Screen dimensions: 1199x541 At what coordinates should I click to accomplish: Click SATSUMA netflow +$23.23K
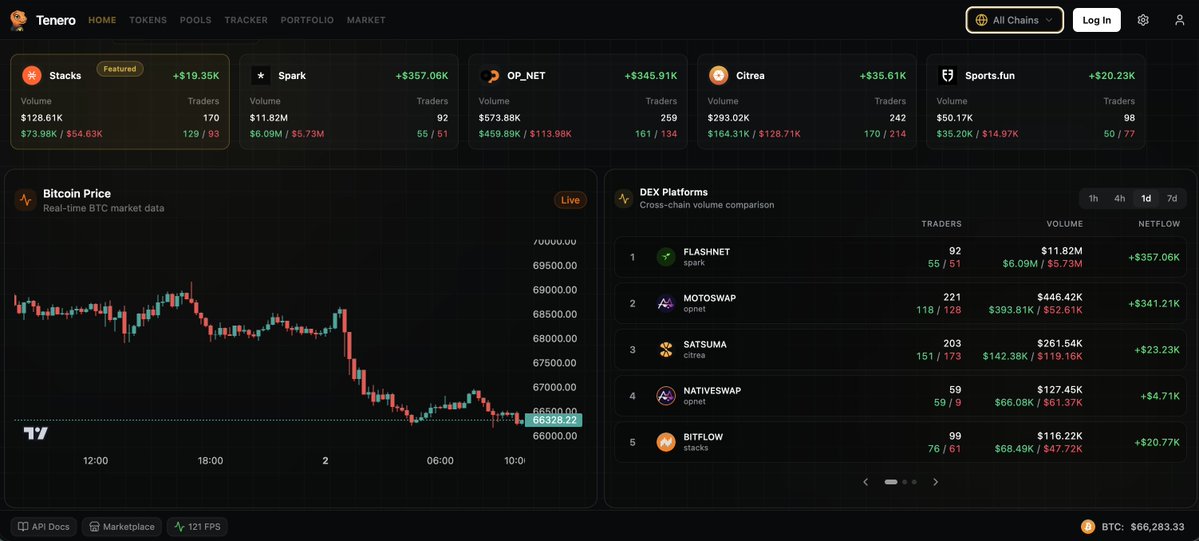(1157, 350)
